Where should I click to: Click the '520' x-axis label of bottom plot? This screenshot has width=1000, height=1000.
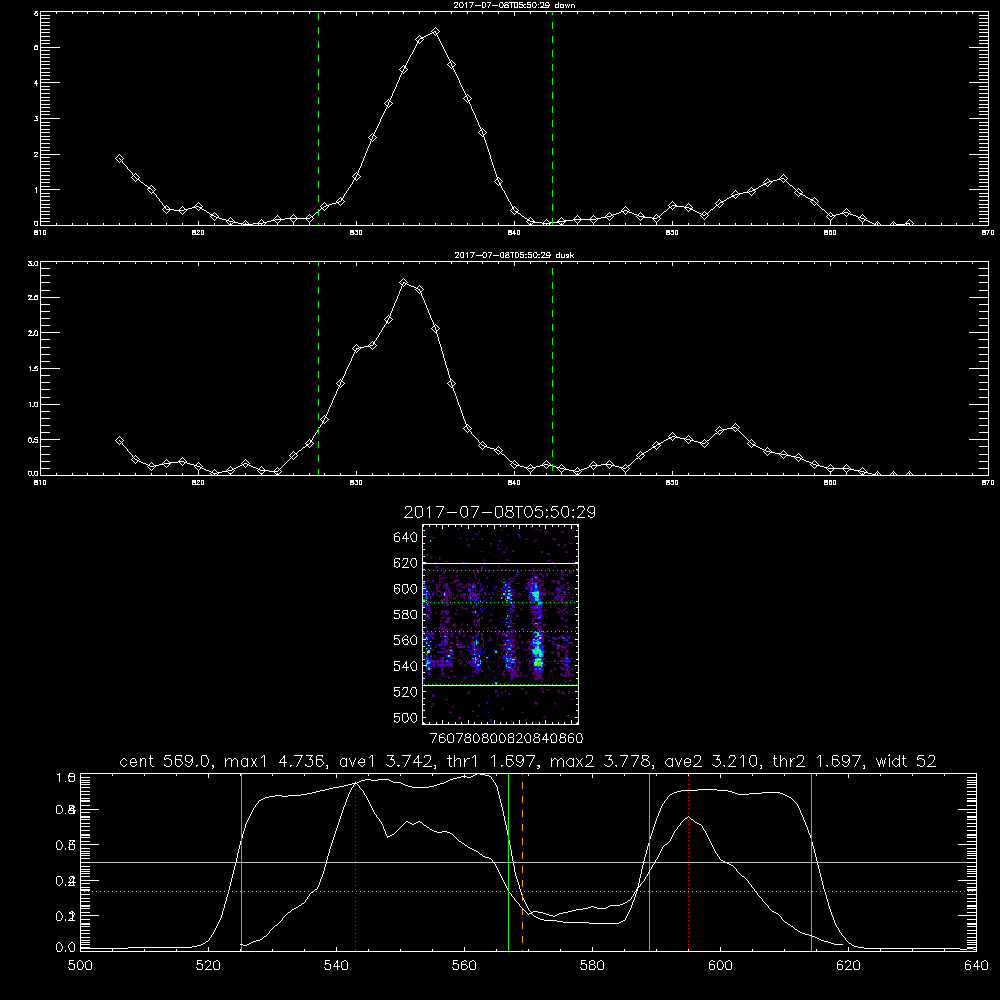[208, 966]
